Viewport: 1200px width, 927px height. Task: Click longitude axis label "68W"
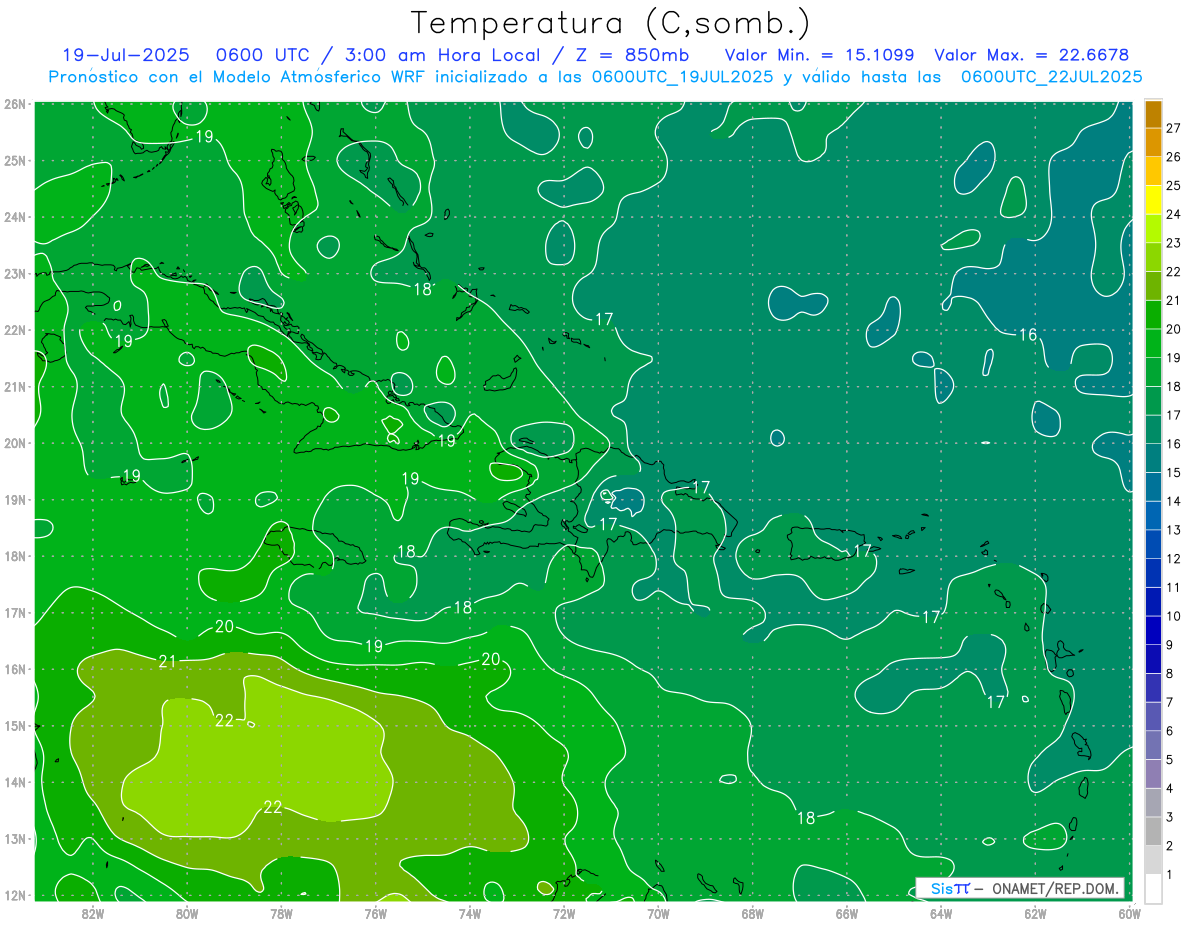pos(753,913)
